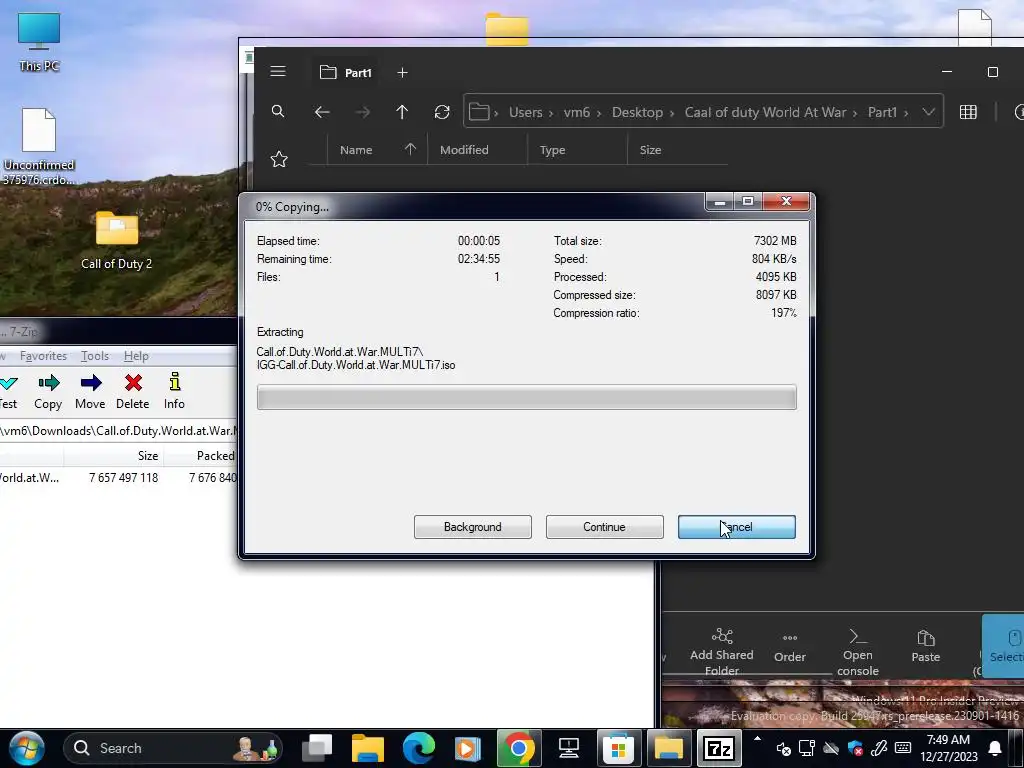The width and height of the screenshot is (1024, 768).
Task: Open the Tools menu in 7-Zip
Action: pos(95,356)
